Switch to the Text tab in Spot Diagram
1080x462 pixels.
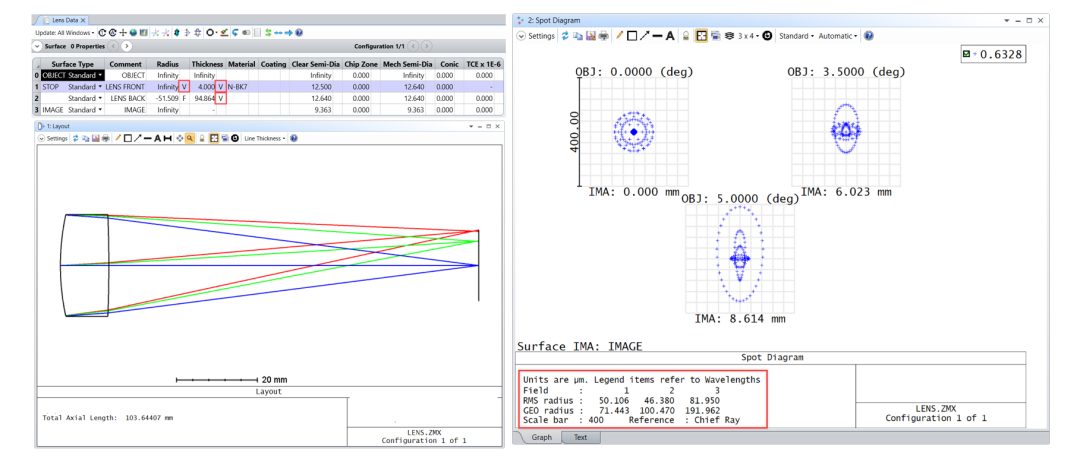581,437
